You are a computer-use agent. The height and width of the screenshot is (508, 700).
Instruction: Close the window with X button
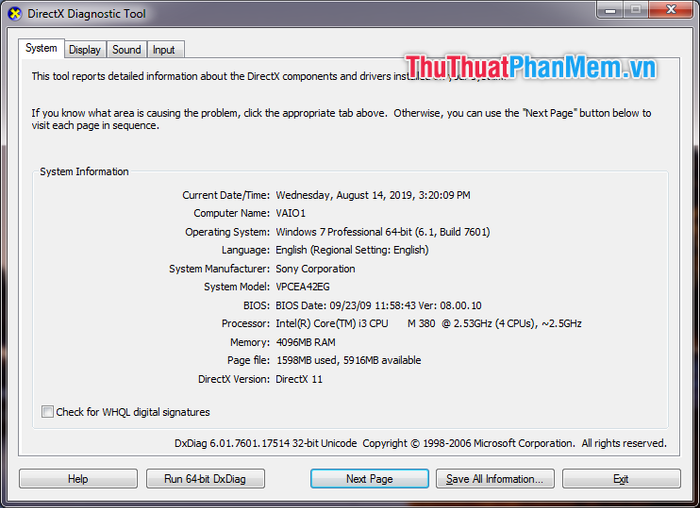point(671,9)
